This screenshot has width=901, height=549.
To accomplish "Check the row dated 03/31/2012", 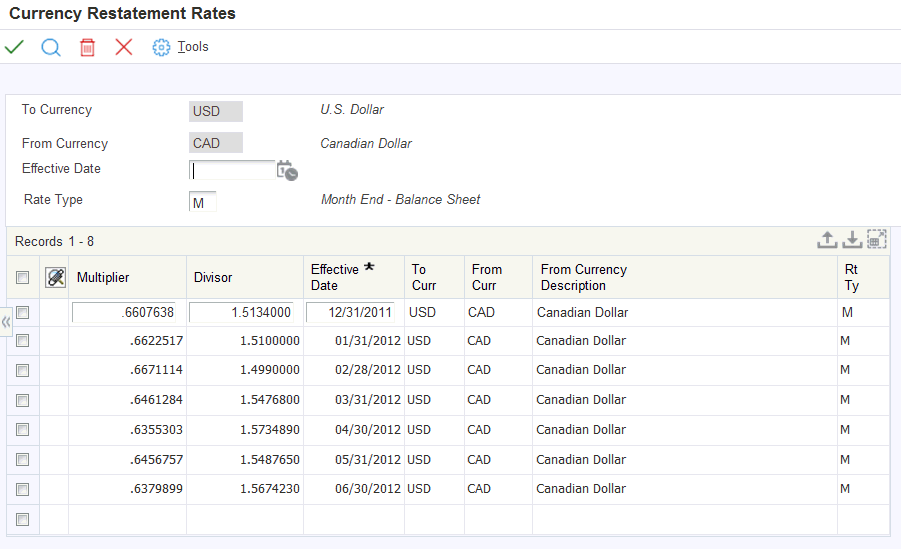I will point(22,400).
